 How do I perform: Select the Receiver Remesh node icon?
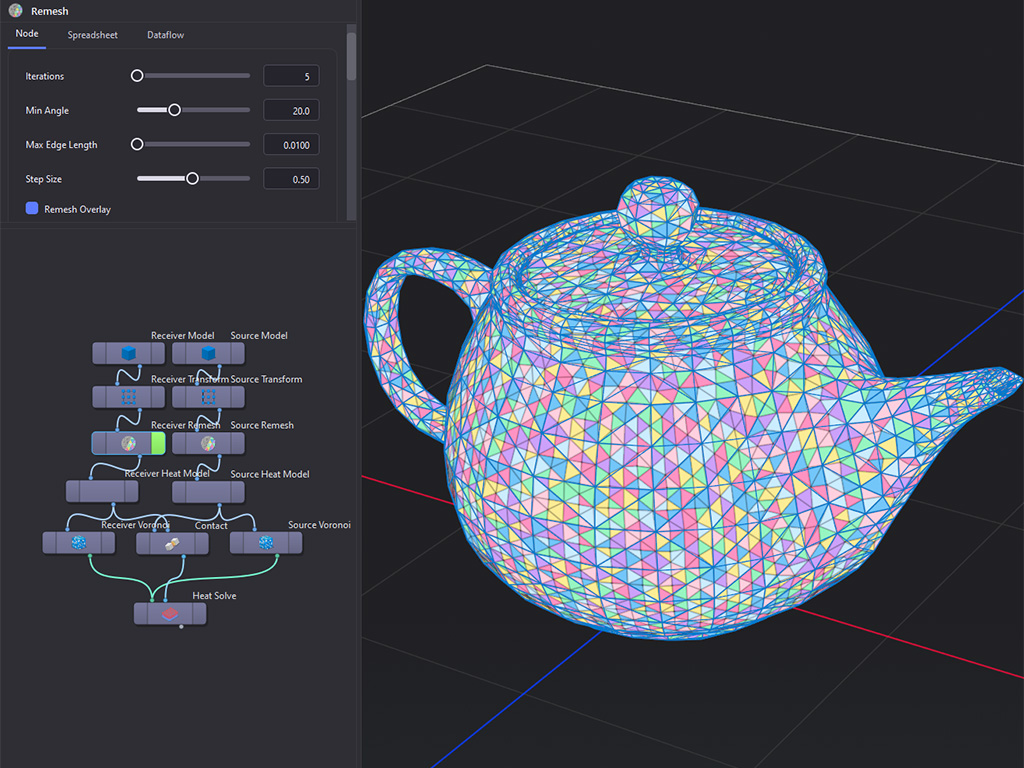coord(129,443)
